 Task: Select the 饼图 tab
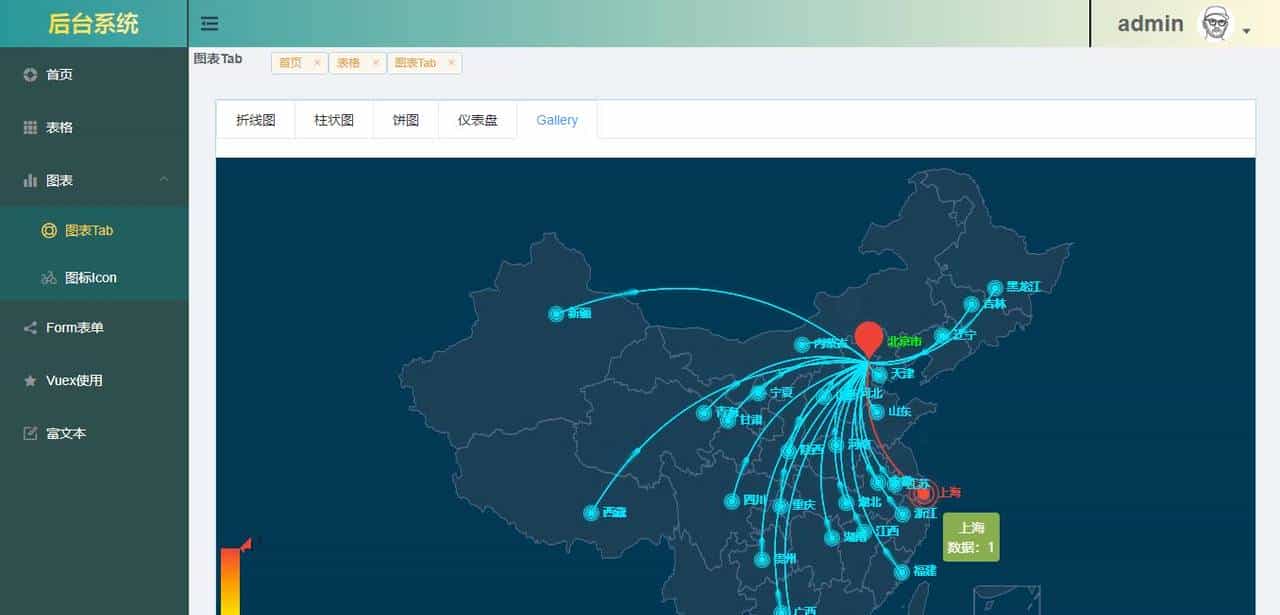405,119
